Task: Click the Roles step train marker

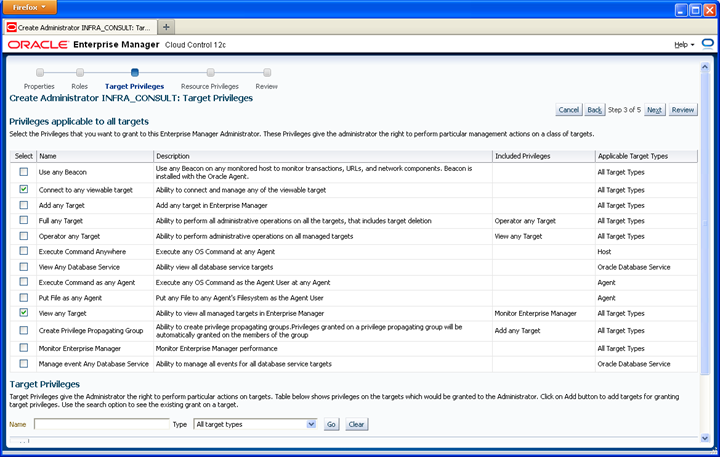Action: click(x=80, y=73)
